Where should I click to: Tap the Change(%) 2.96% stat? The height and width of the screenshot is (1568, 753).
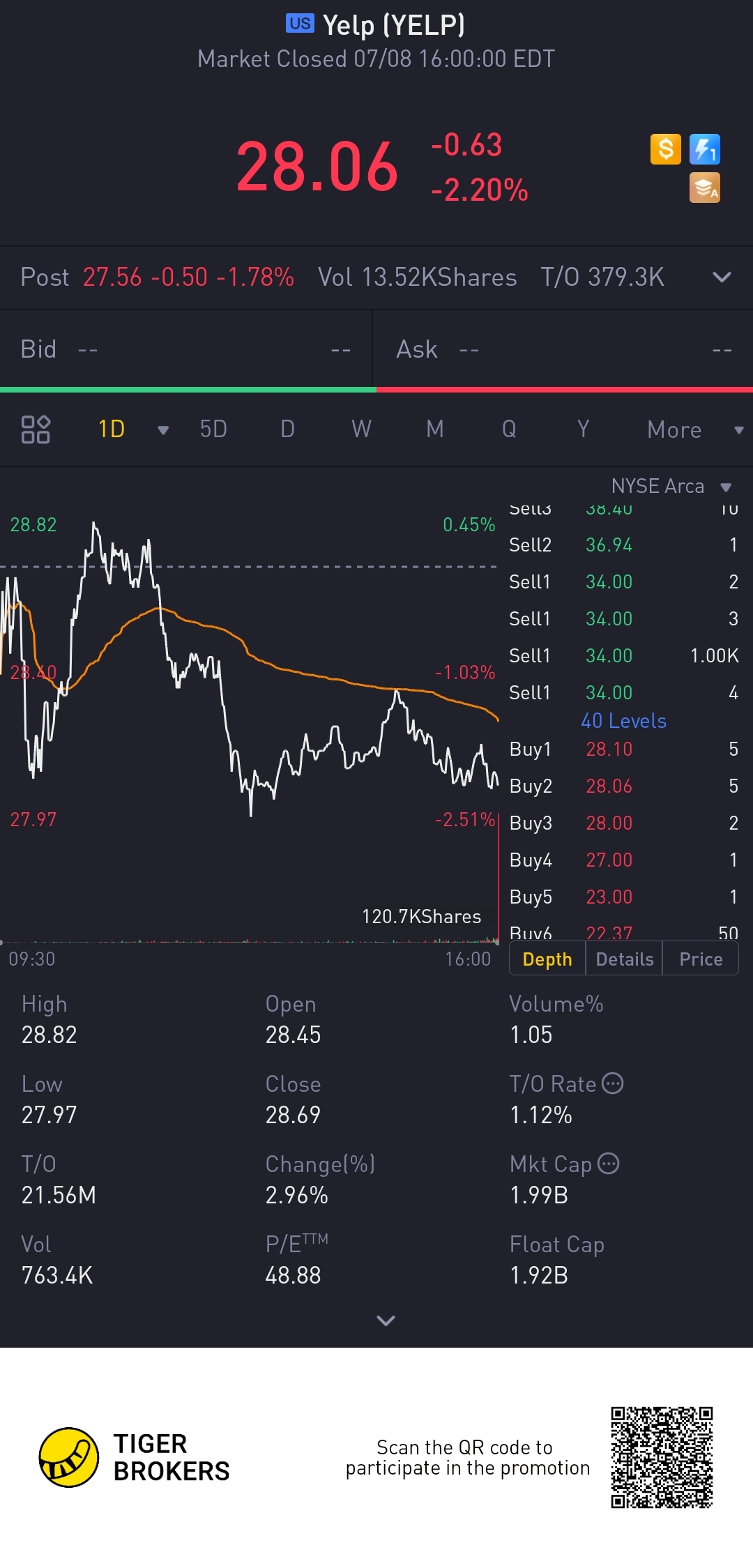point(320,1180)
